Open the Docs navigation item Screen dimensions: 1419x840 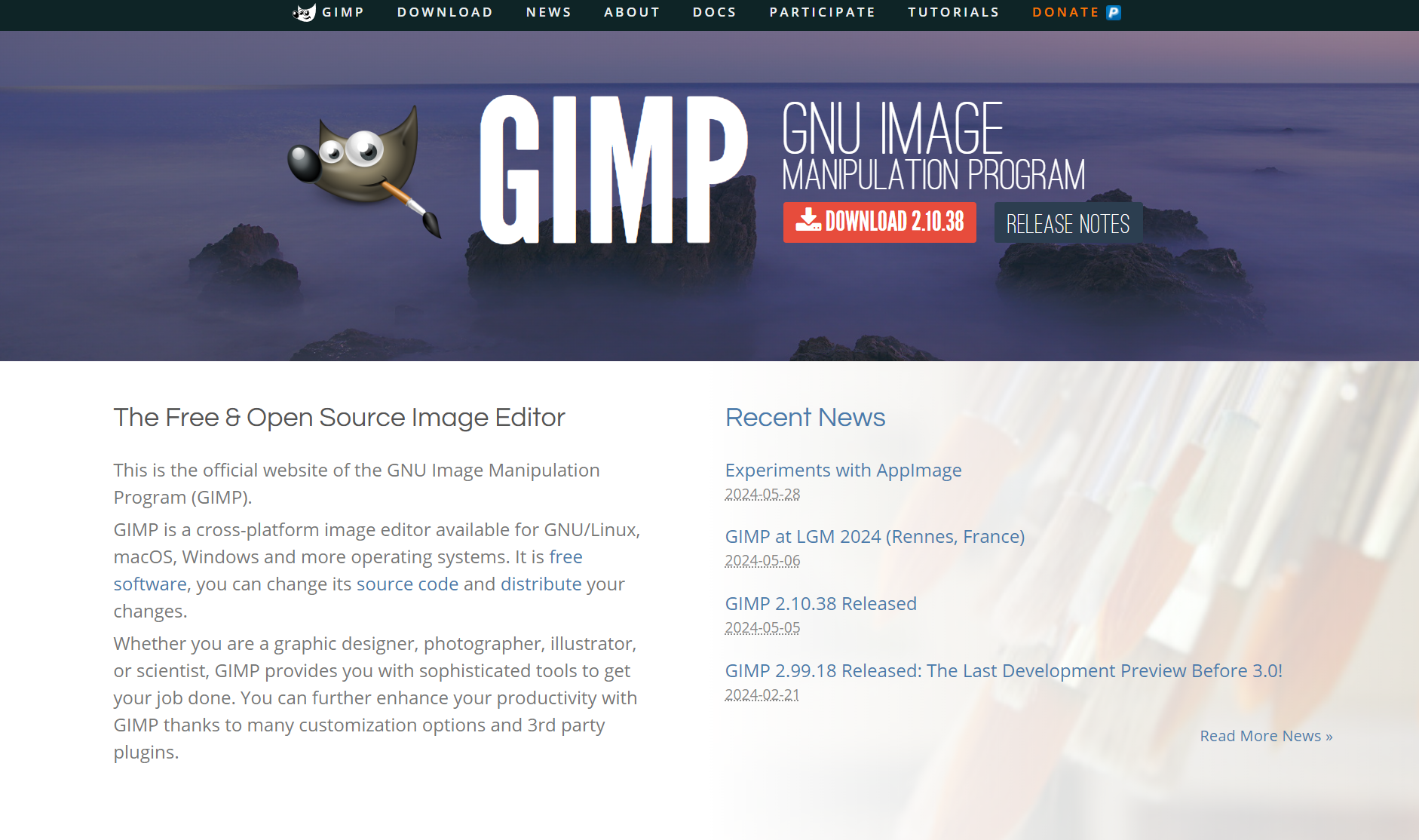pyautogui.click(x=714, y=12)
